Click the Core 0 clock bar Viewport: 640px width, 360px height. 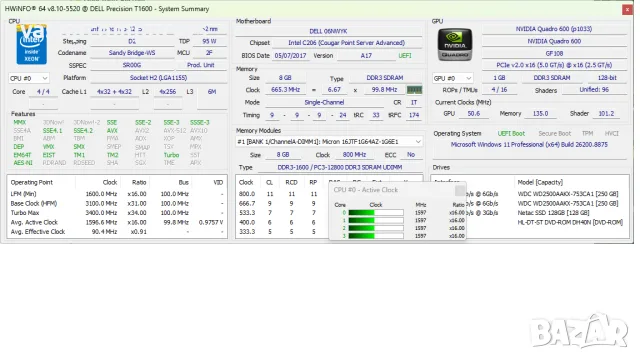pos(376,213)
